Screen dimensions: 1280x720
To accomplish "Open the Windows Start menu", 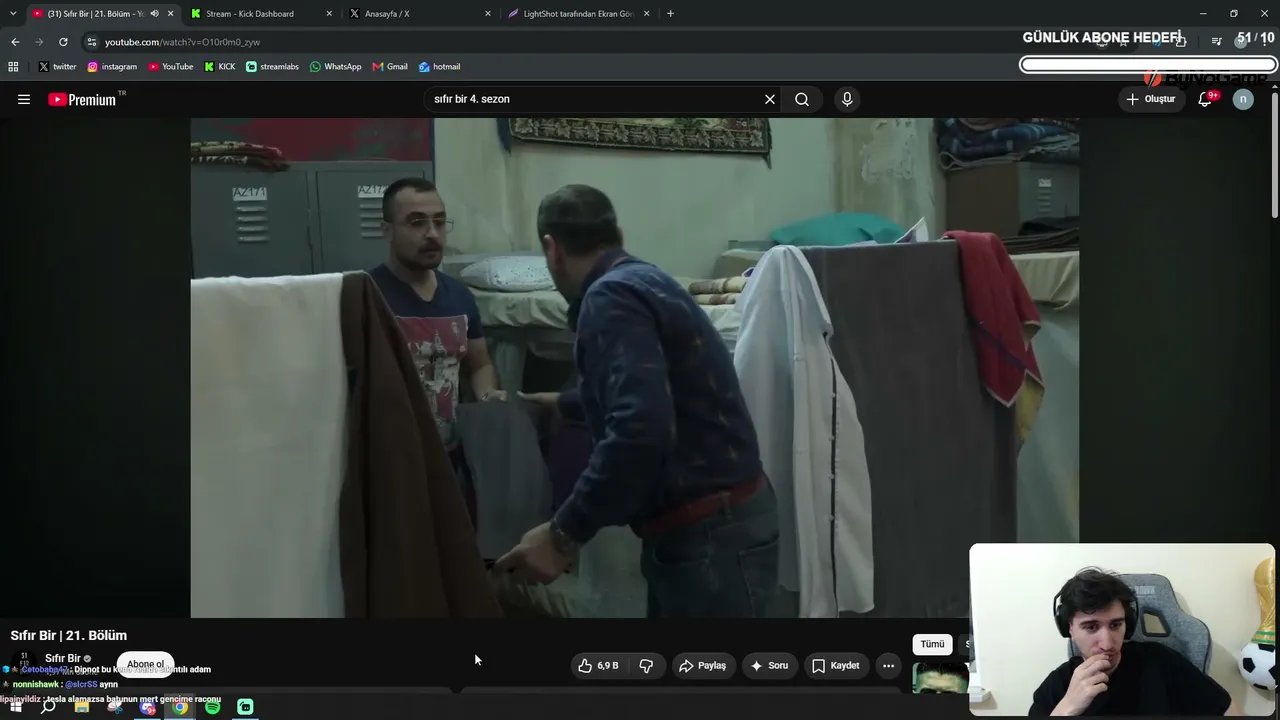I will (15, 707).
